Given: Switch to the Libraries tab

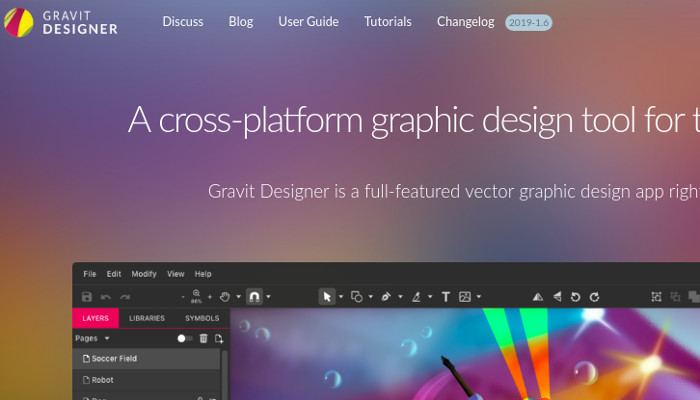Looking at the screenshot, I should click(147, 318).
